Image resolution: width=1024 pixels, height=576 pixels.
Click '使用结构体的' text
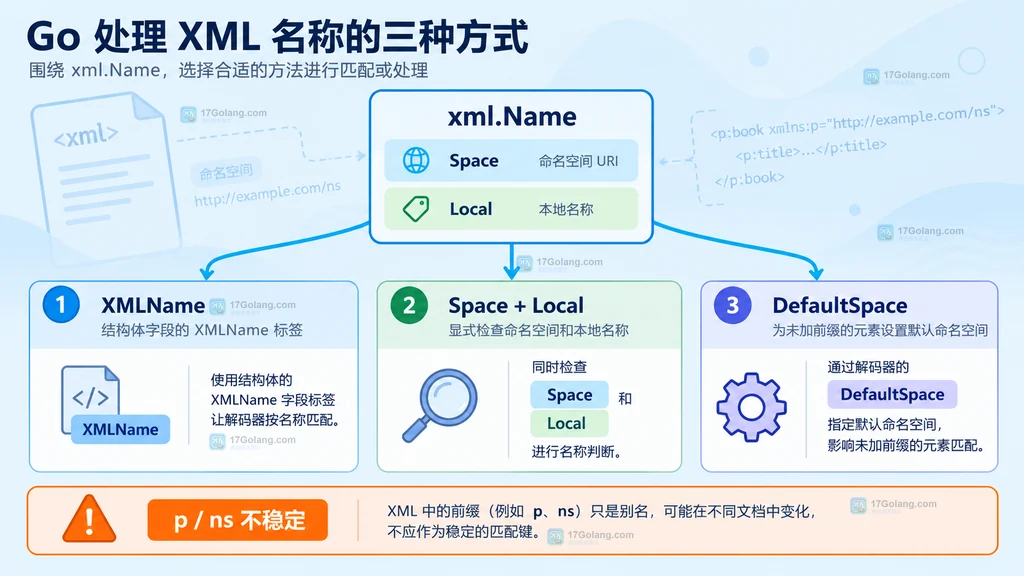tap(251, 380)
